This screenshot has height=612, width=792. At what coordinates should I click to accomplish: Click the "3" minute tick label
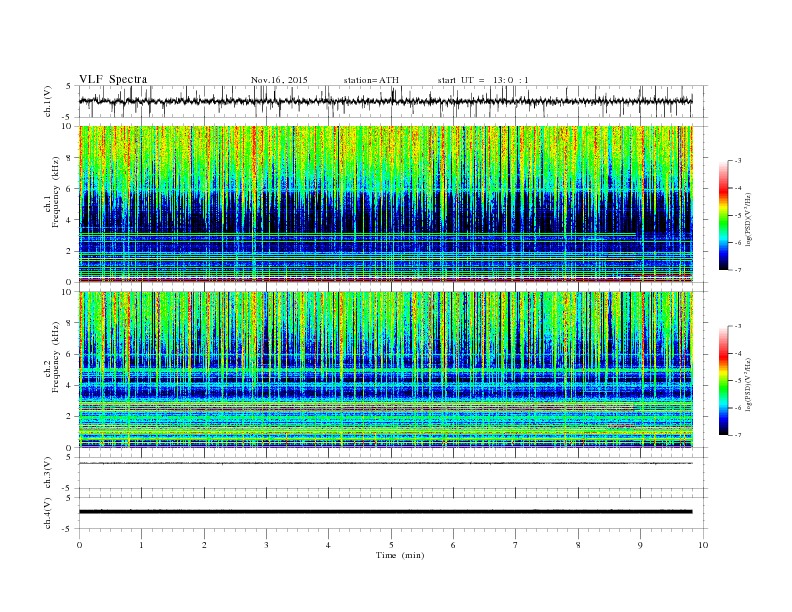266,545
